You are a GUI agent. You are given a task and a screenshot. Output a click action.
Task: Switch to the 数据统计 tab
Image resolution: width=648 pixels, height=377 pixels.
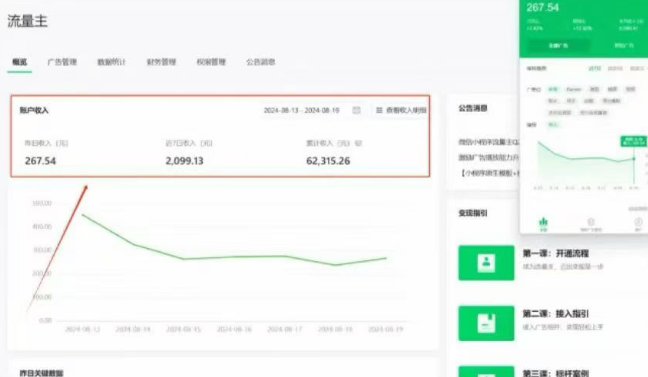pyautogui.click(x=111, y=62)
